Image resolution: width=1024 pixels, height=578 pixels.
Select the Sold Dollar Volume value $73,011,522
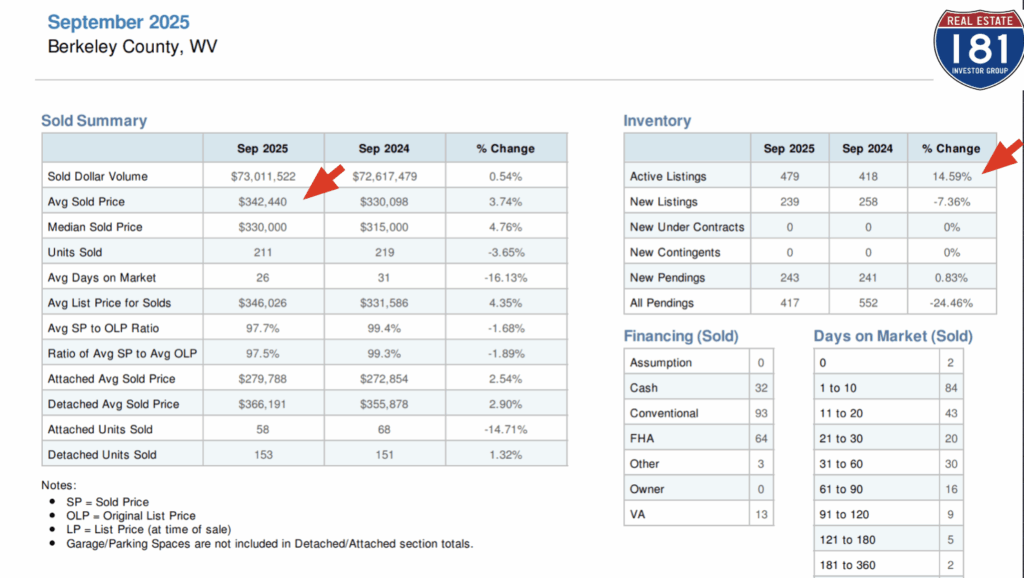pyautogui.click(x=262, y=176)
